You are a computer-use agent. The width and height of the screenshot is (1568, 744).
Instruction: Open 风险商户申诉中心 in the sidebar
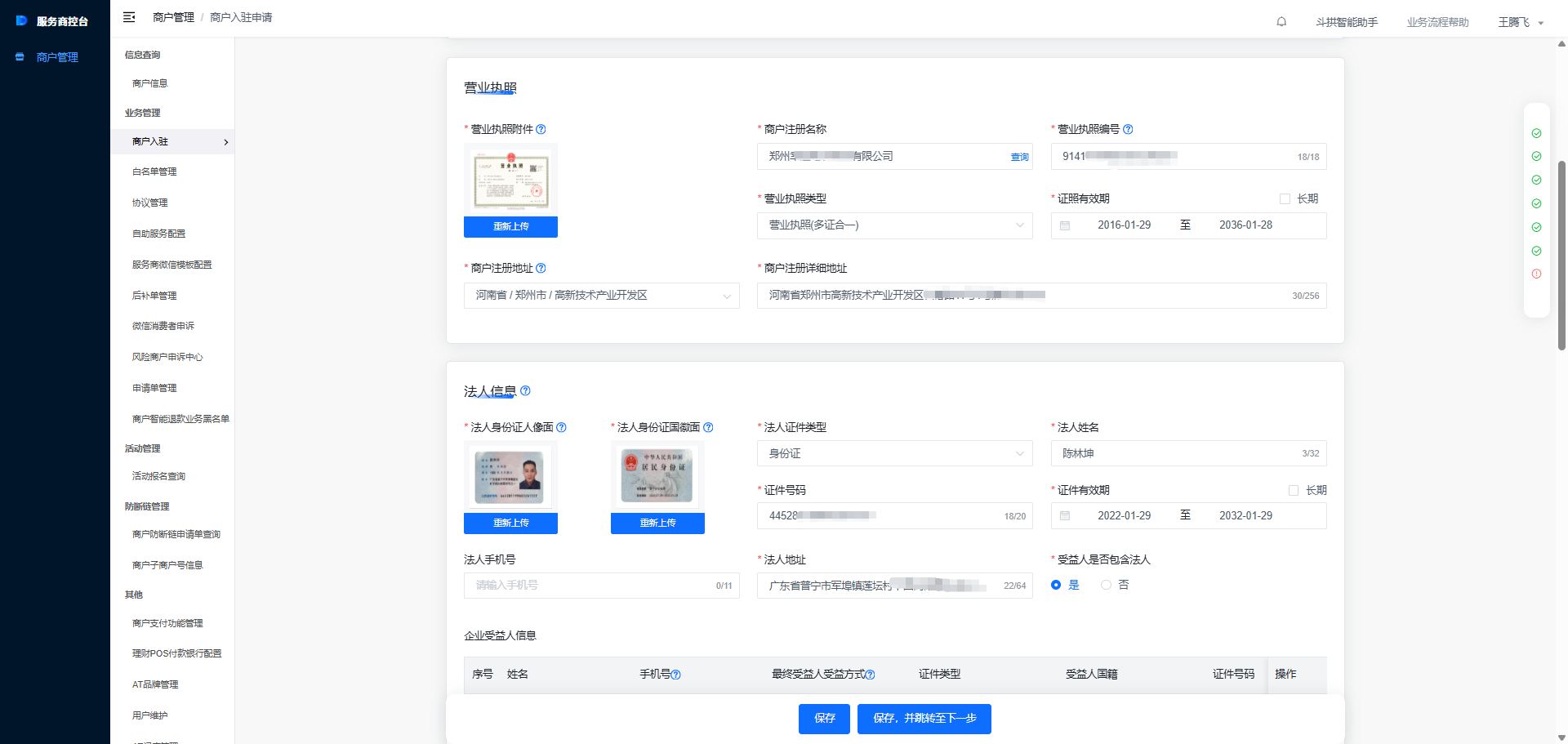(167, 357)
